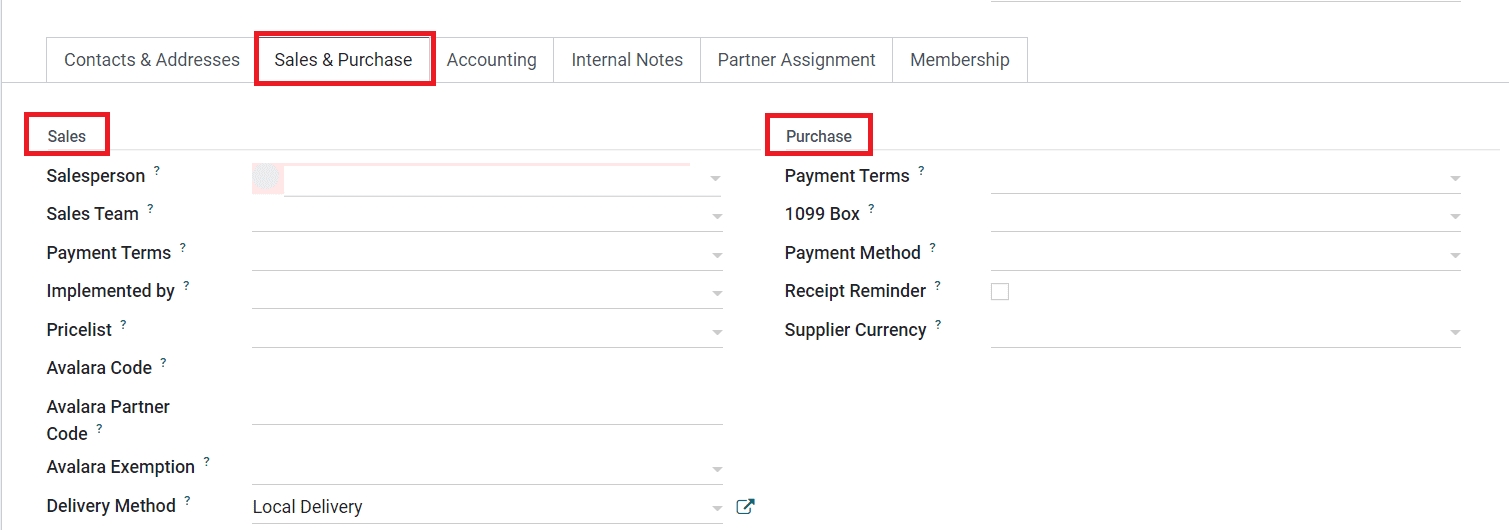Open the Internal Notes tab

click(x=627, y=60)
